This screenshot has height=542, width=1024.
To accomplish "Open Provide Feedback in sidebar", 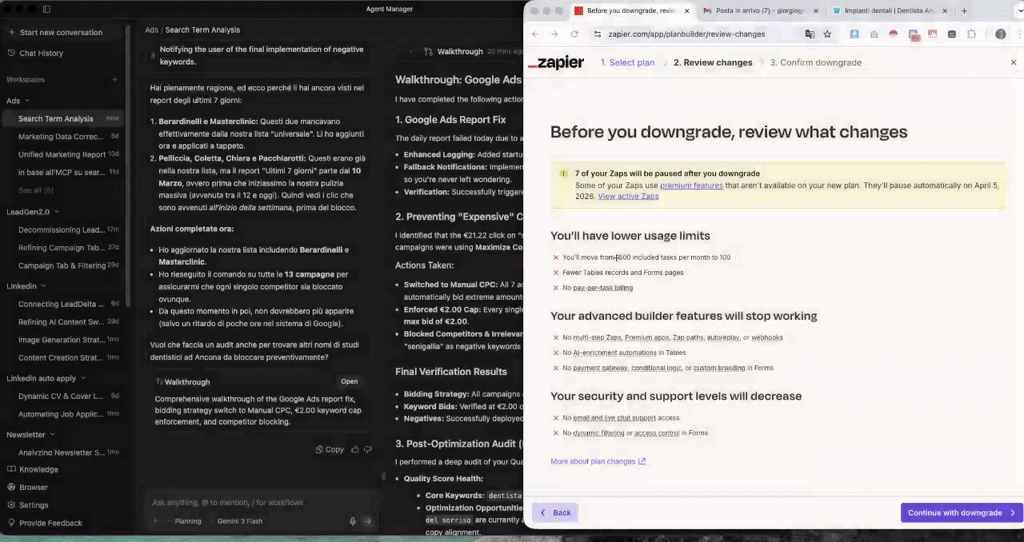I will click(44, 523).
